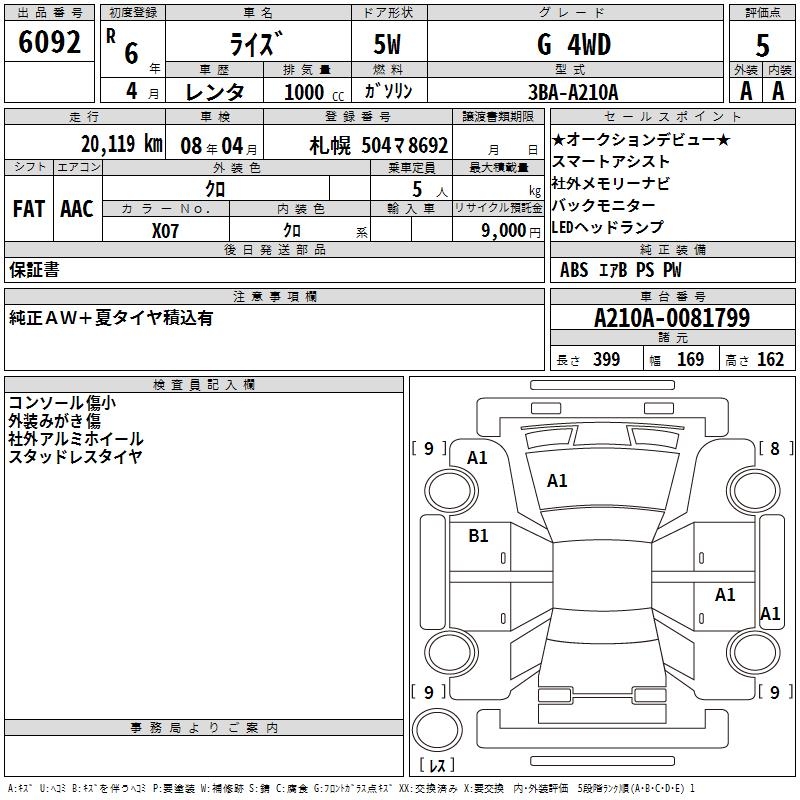The height and width of the screenshot is (800, 800).
Task: Click the 外装 rating header
Action: [746, 70]
